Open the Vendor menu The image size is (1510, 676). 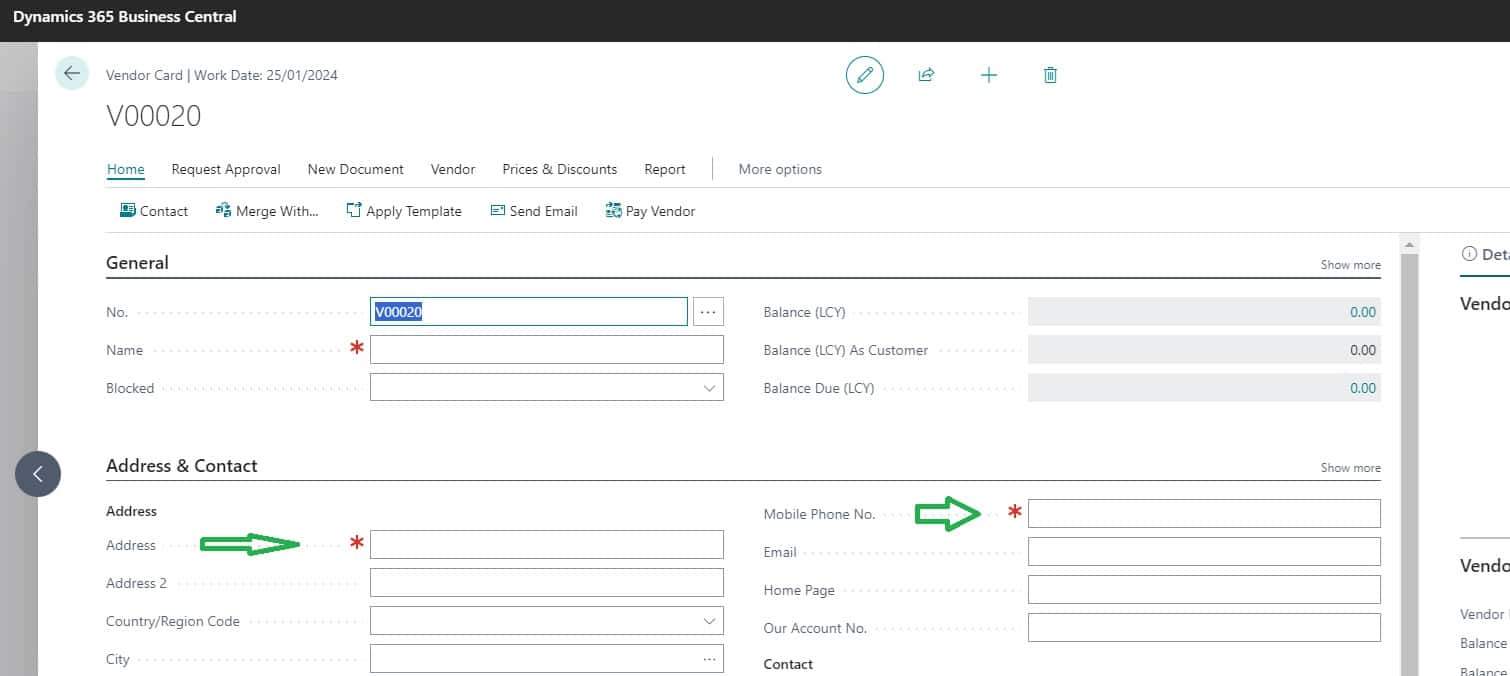[453, 169]
